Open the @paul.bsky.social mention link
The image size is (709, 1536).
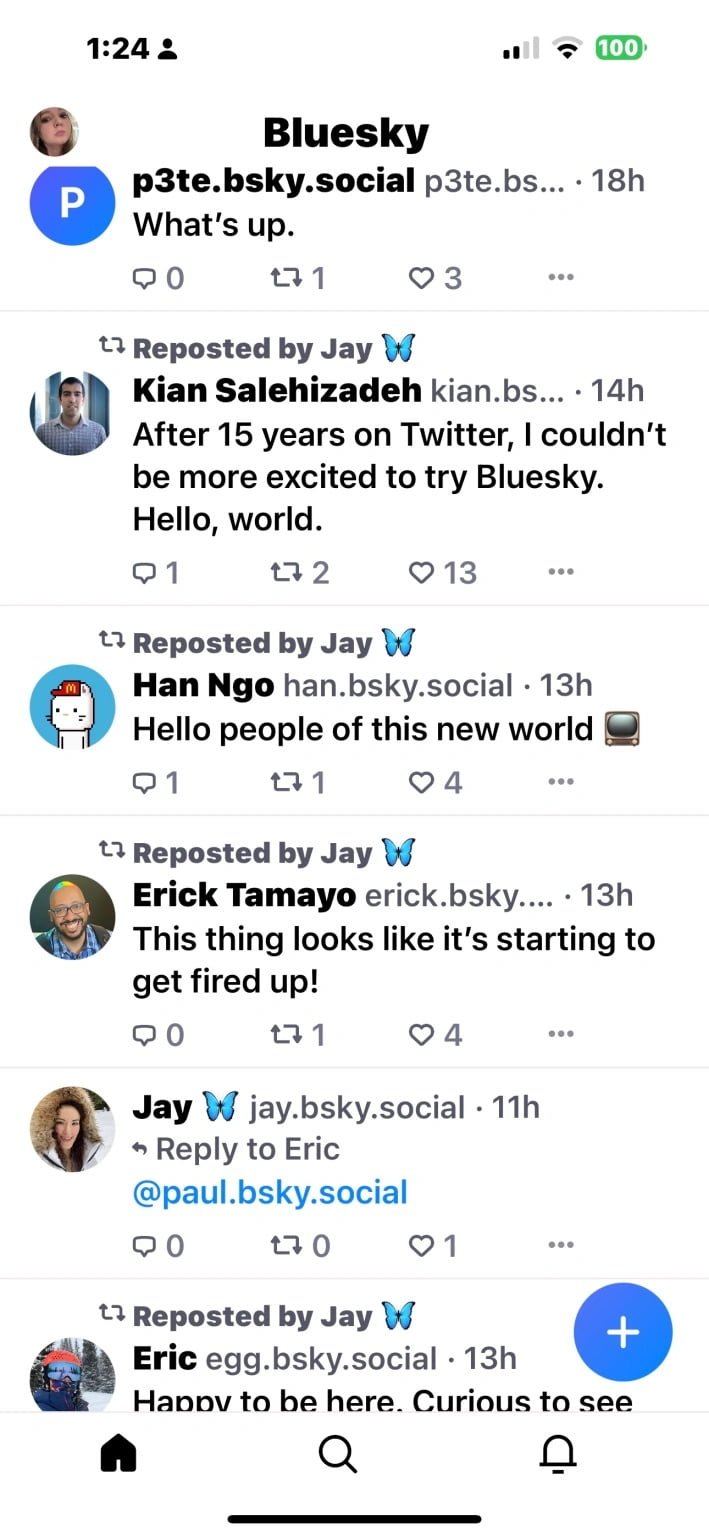pos(268,1191)
